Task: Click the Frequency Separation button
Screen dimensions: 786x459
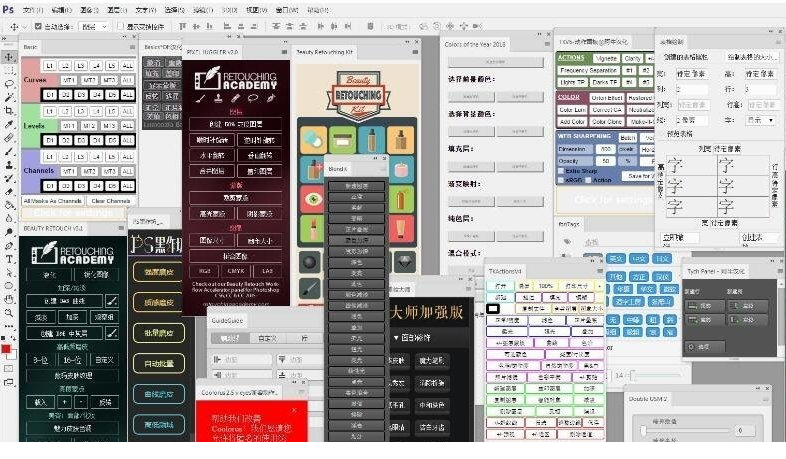Action: click(x=588, y=70)
